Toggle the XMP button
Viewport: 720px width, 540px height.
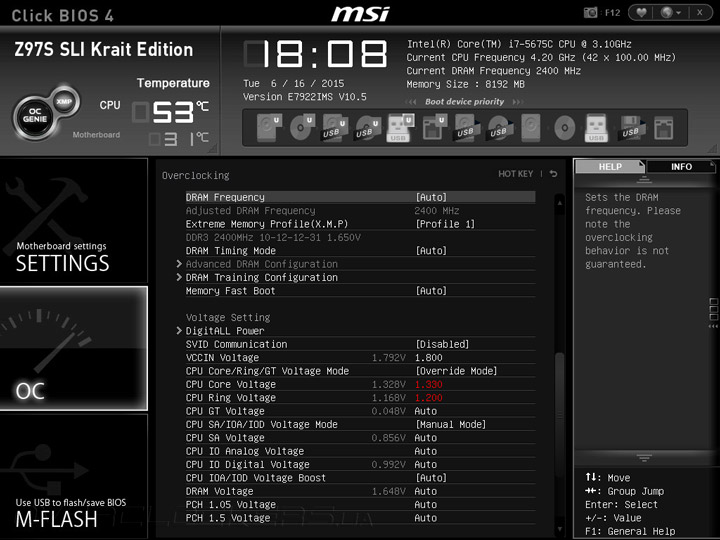click(x=64, y=101)
